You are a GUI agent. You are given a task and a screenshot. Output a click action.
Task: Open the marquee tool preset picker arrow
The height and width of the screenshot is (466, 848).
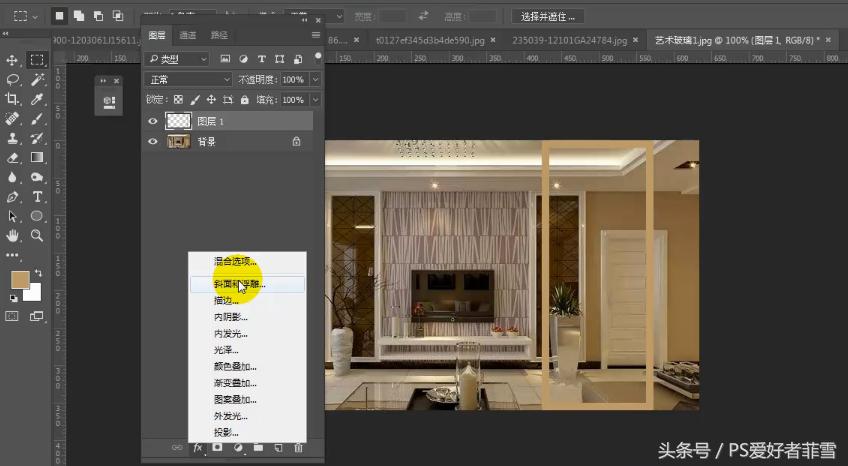tap(35, 17)
